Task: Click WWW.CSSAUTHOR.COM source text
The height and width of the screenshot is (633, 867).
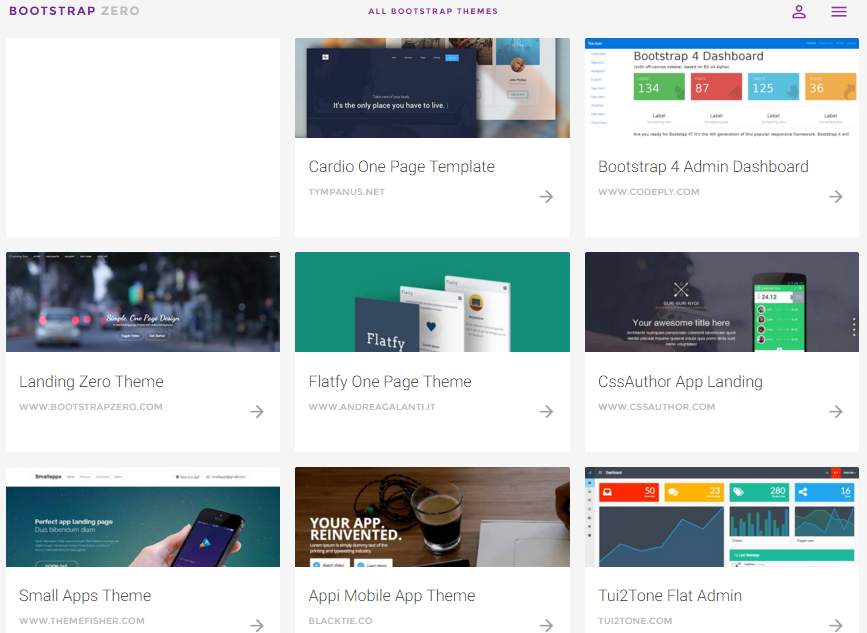Action: [x=656, y=407]
